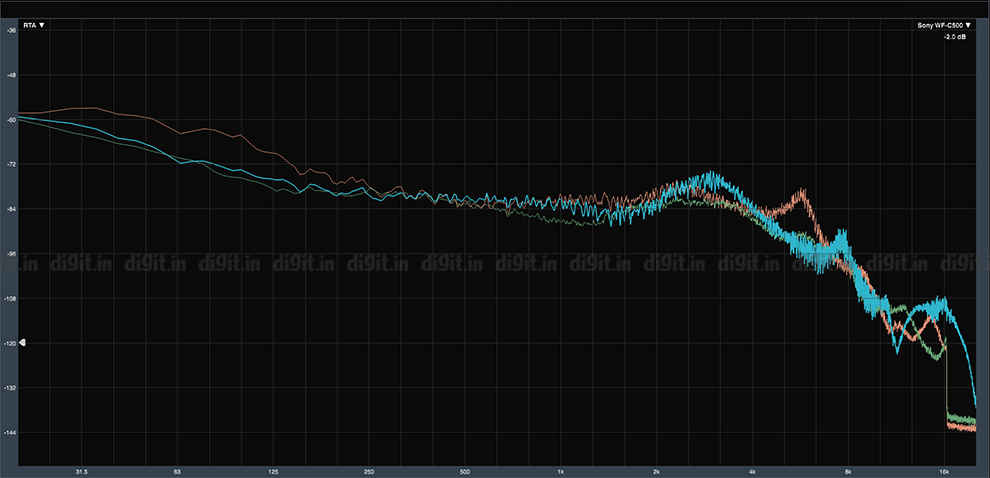This screenshot has width=990, height=478.
Task: Click the 8k frequency axis label
Action: (849, 471)
